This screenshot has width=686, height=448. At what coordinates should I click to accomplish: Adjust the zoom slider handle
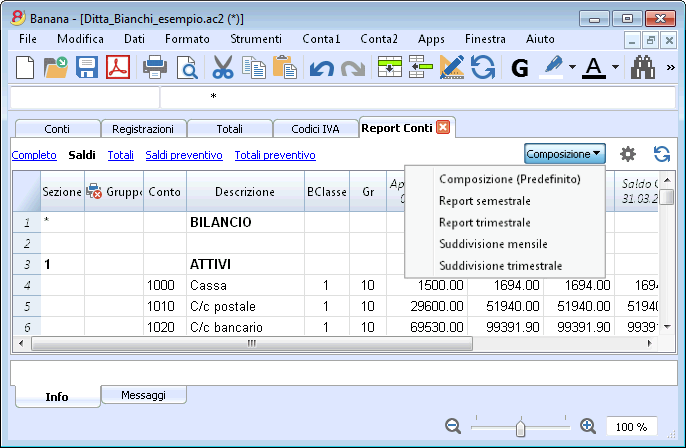pyautogui.click(x=520, y=428)
